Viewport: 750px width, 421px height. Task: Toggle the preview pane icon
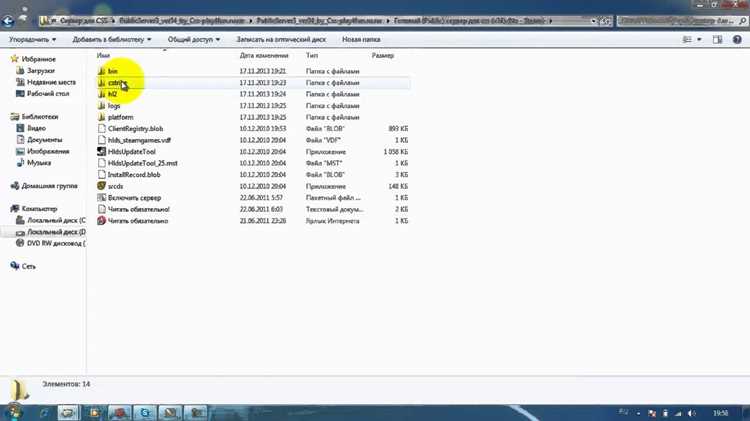click(717, 40)
